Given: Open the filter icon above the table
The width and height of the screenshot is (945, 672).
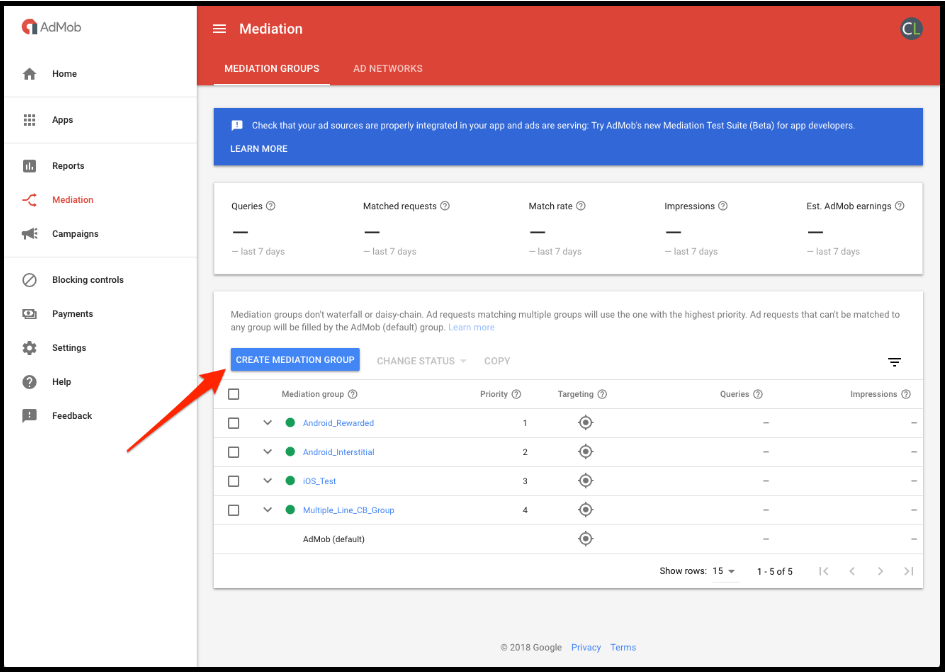Looking at the screenshot, I should [x=894, y=362].
